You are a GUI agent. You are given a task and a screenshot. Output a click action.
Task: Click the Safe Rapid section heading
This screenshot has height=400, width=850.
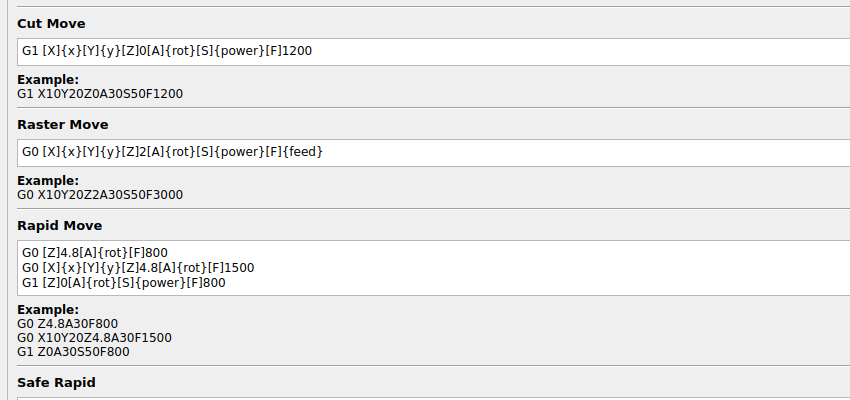coord(56,382)
